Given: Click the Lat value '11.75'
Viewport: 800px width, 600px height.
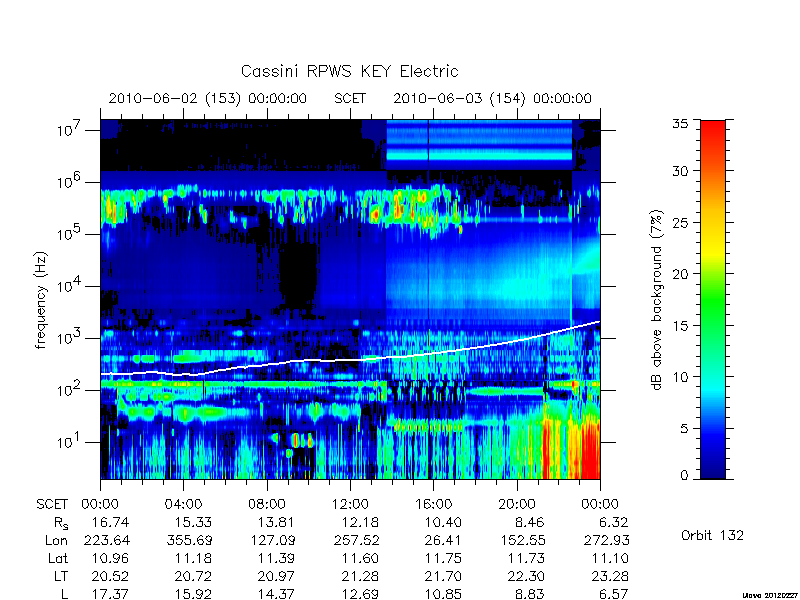Looking at the screenshot, I should pos(443,558).
